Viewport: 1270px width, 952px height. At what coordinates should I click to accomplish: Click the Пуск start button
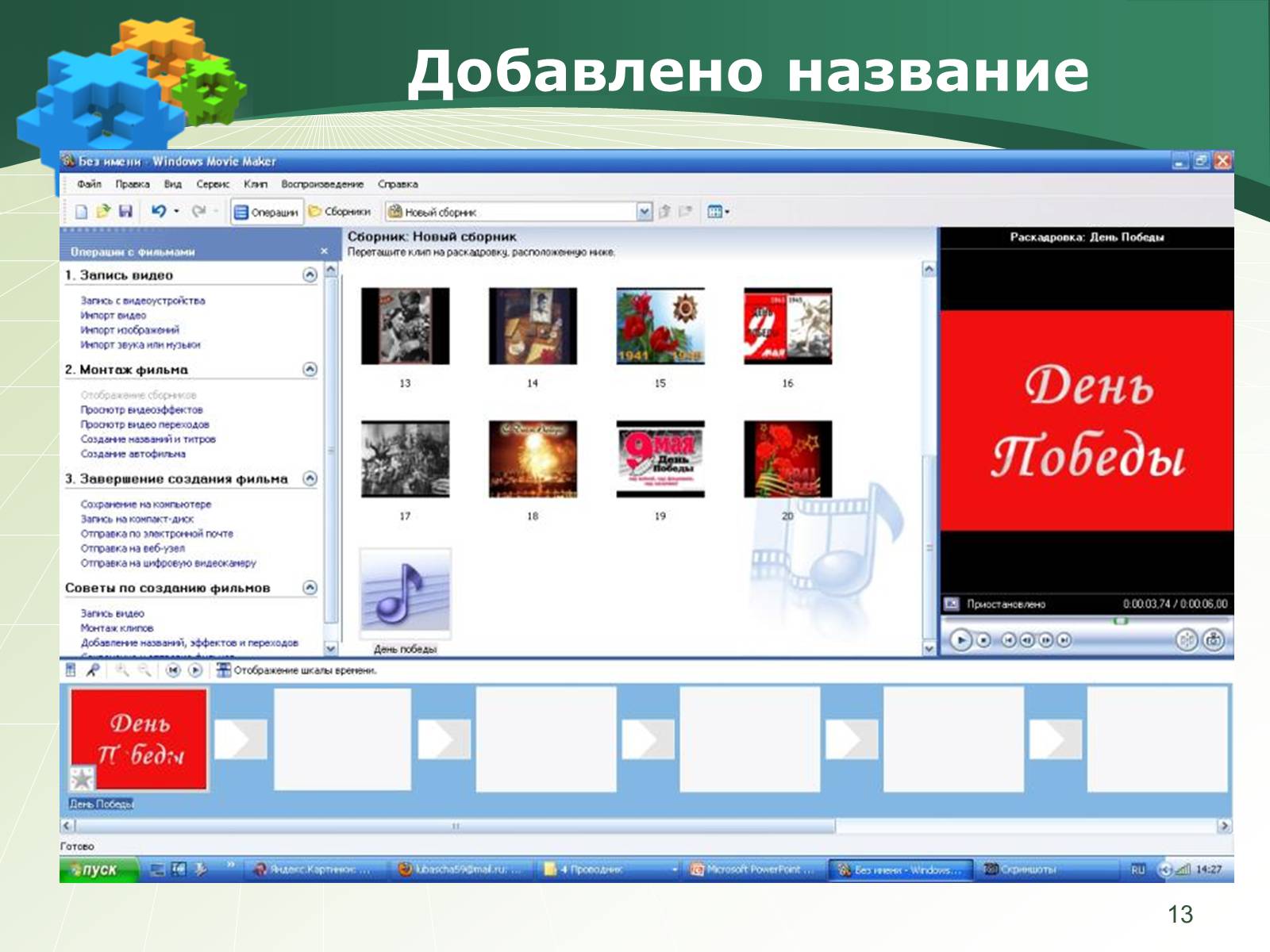pyautogui.click(x=98, y=869)
